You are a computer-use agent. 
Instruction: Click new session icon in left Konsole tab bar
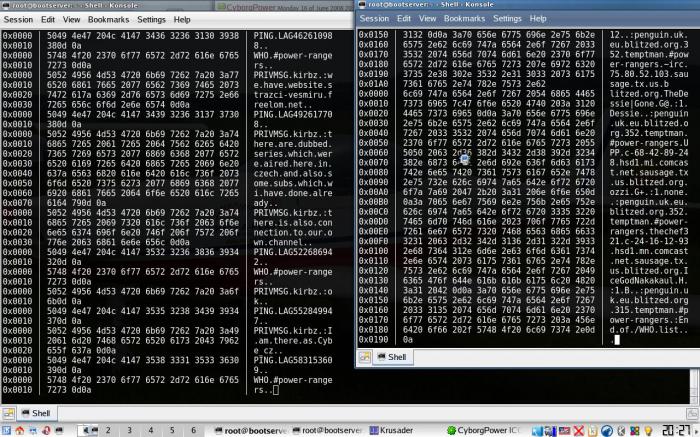point(8,413)
